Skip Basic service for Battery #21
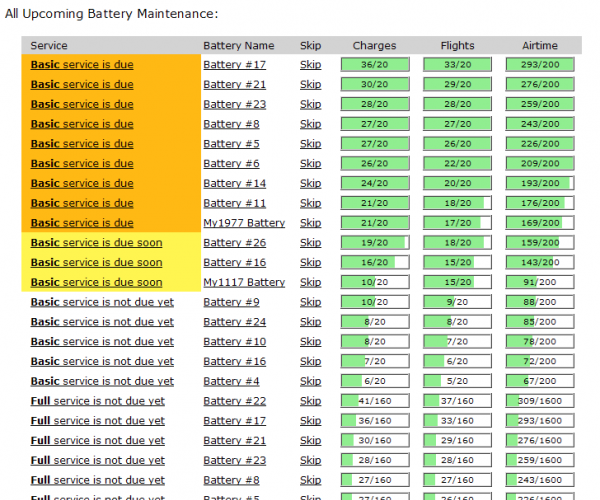The height and width of the screenshot is (500, 600). (310, 85)
